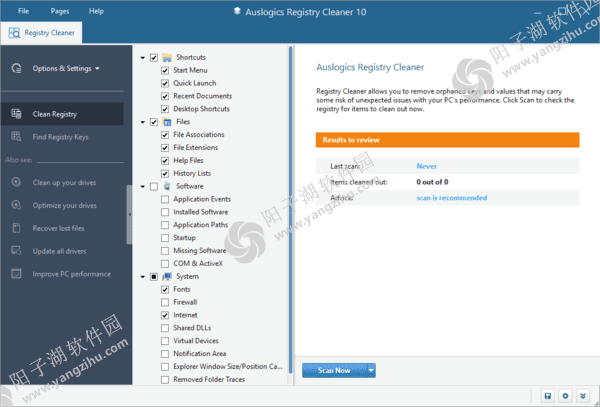600x407 pixels.
Task: Select the History Lists row
Action: [192, 173]
